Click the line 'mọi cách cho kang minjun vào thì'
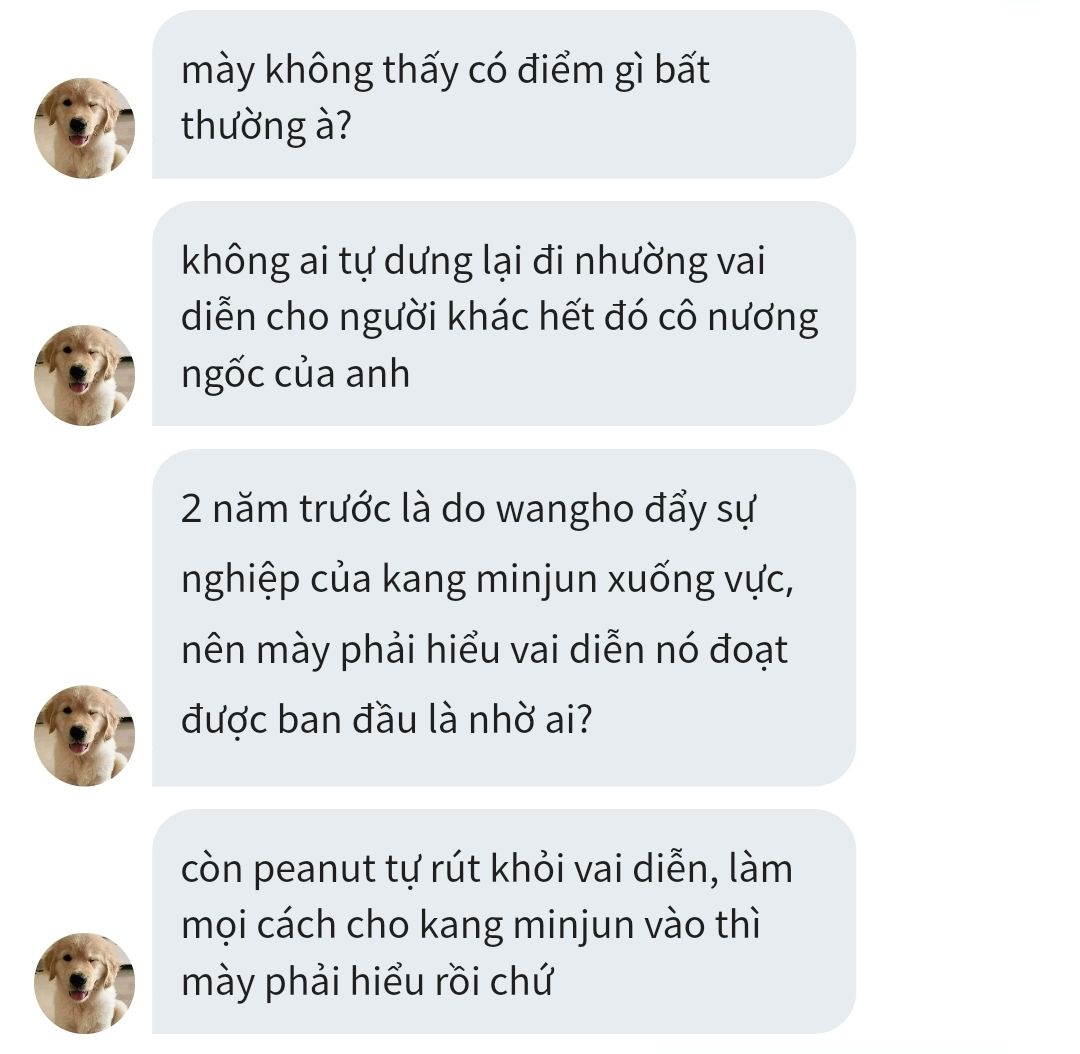 [470, 927]
